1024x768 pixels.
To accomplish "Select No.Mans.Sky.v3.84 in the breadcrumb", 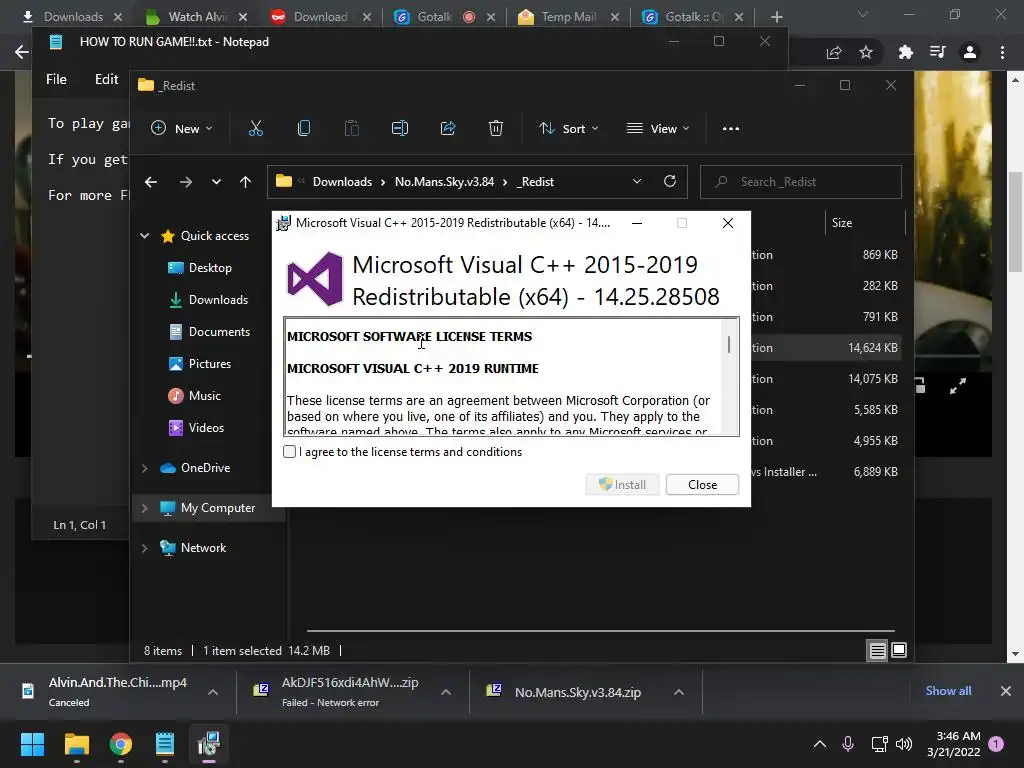I will 444,182.
